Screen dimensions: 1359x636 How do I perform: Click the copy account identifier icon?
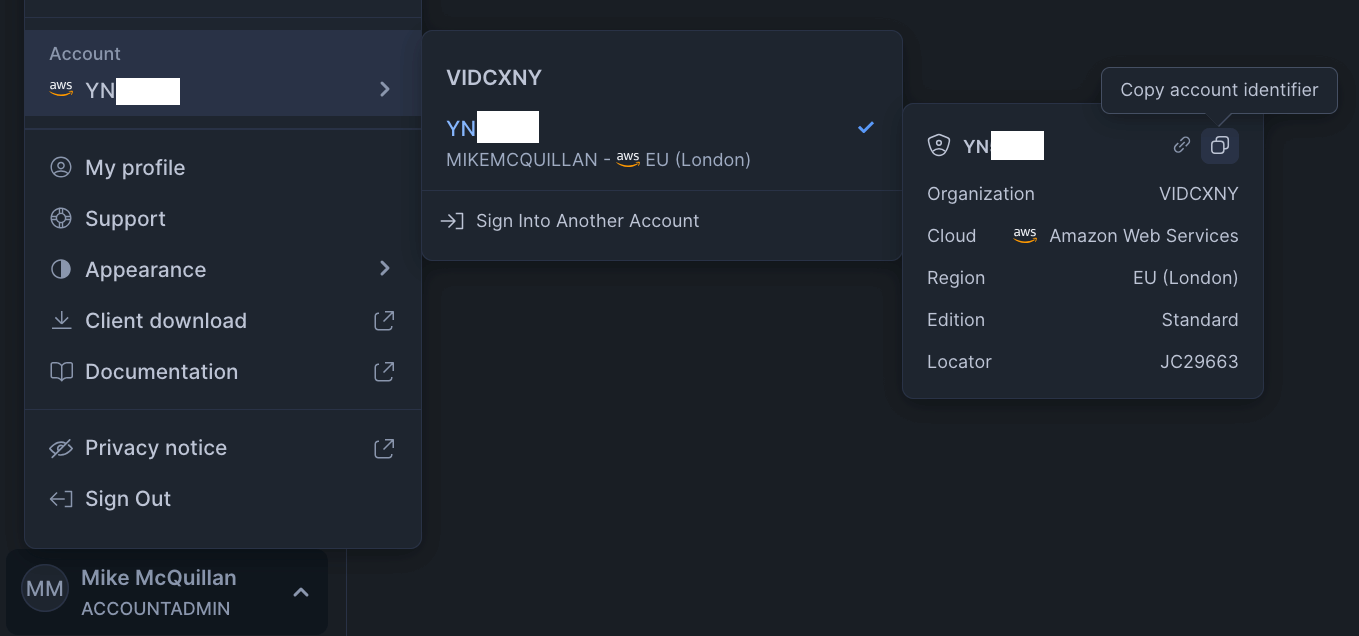pyautogui.click(x=1219, y=146)
